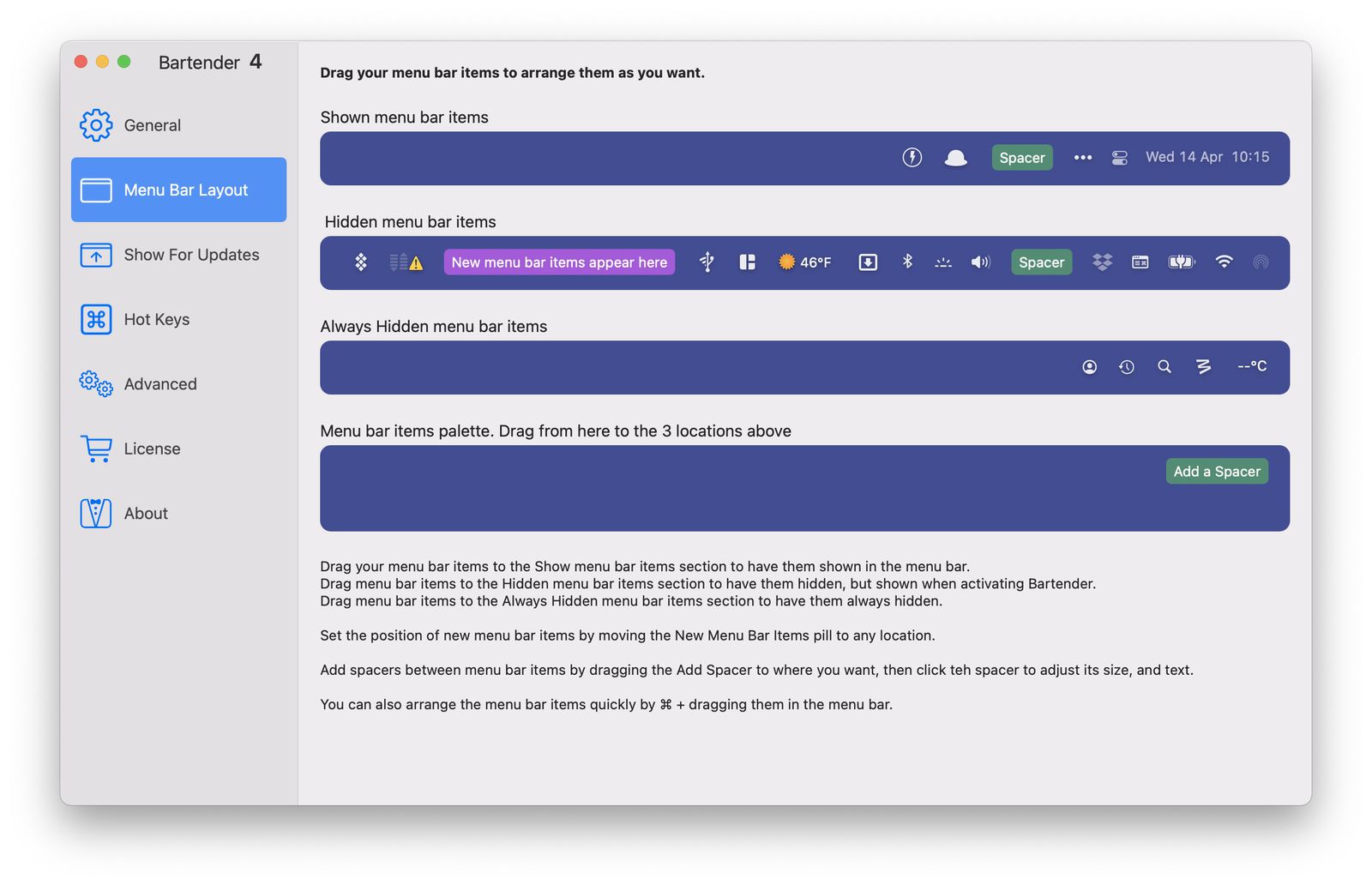Select the volume icon in hidden menu bar
This screenshot has height=885, width=1372.
[980, 262]
